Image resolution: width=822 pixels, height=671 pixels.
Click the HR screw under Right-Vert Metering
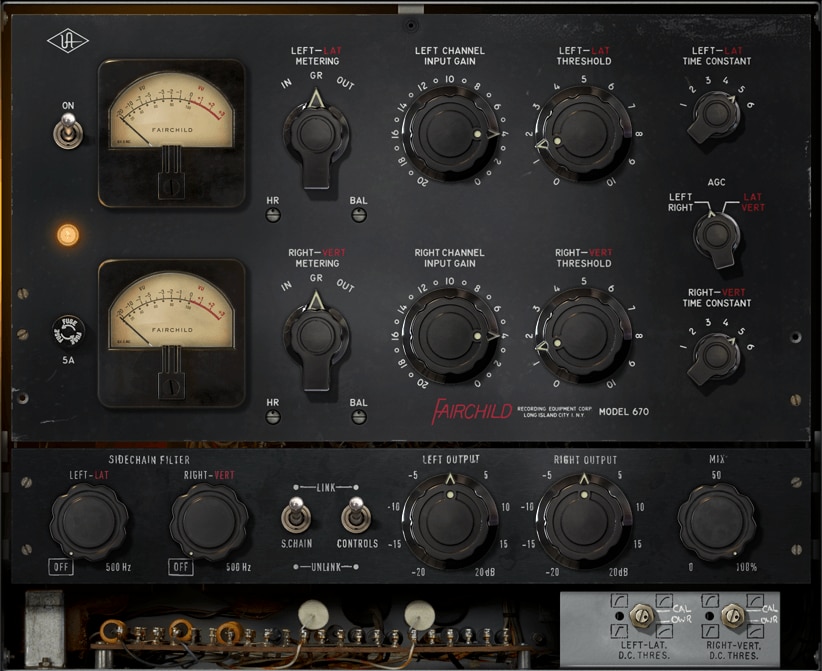click(x=273, y=417)
